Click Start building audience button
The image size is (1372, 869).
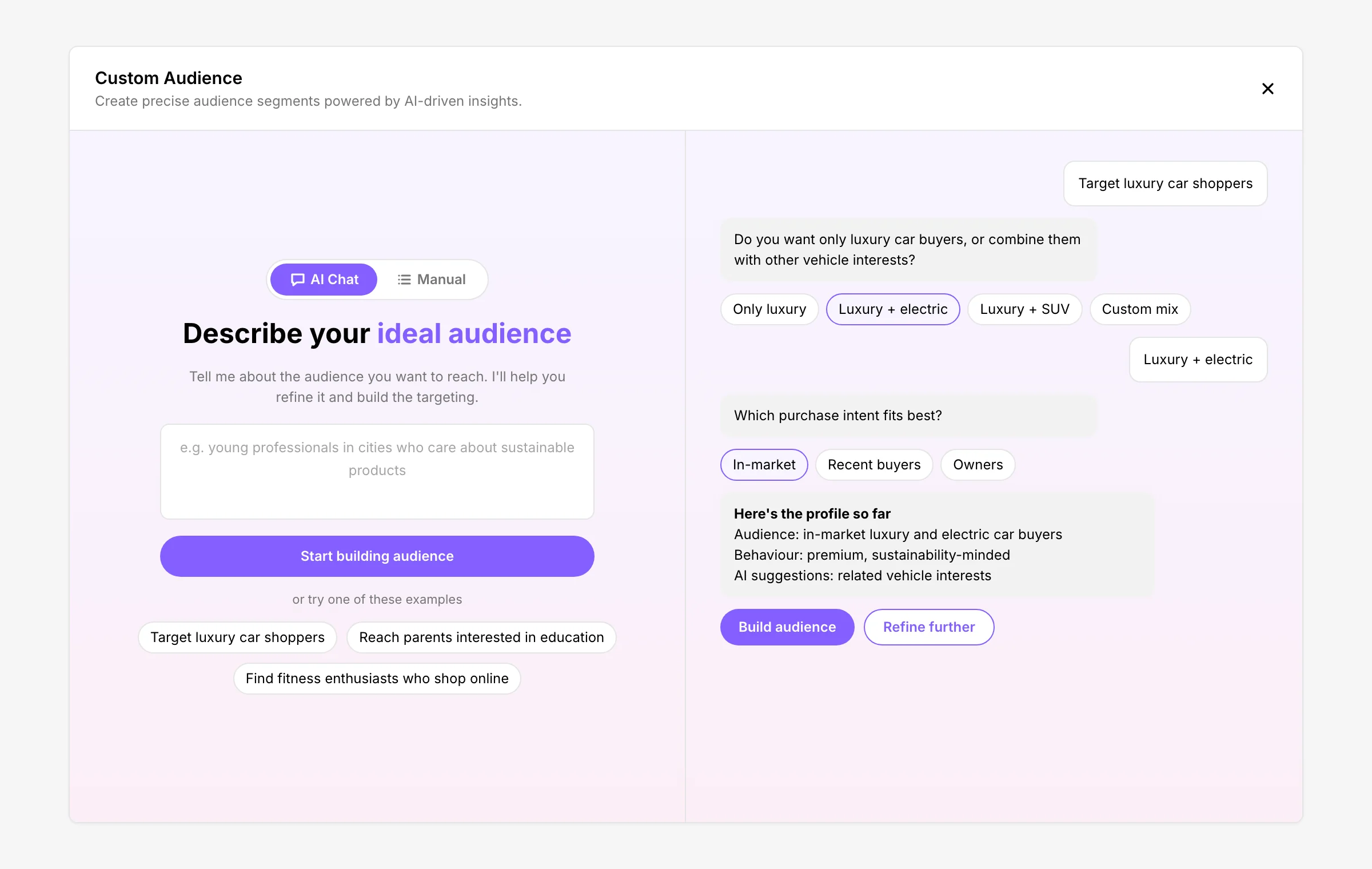click(x=377, y=556)
